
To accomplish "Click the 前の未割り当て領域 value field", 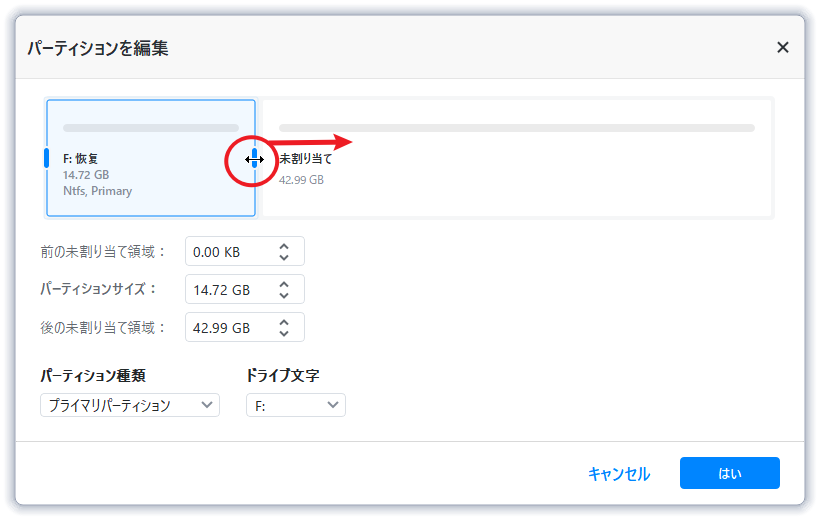I will [226, 251].
